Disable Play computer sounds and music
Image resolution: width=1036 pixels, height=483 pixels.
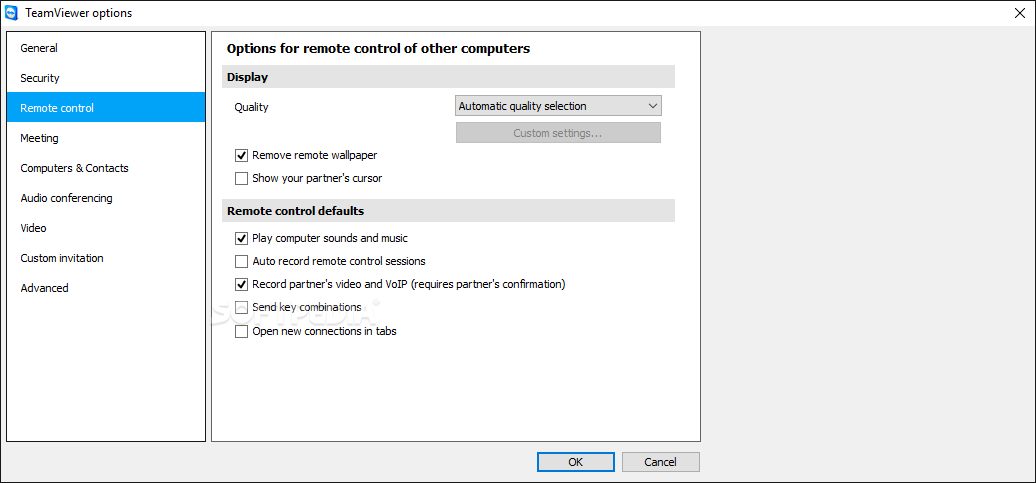pos(241,238)
